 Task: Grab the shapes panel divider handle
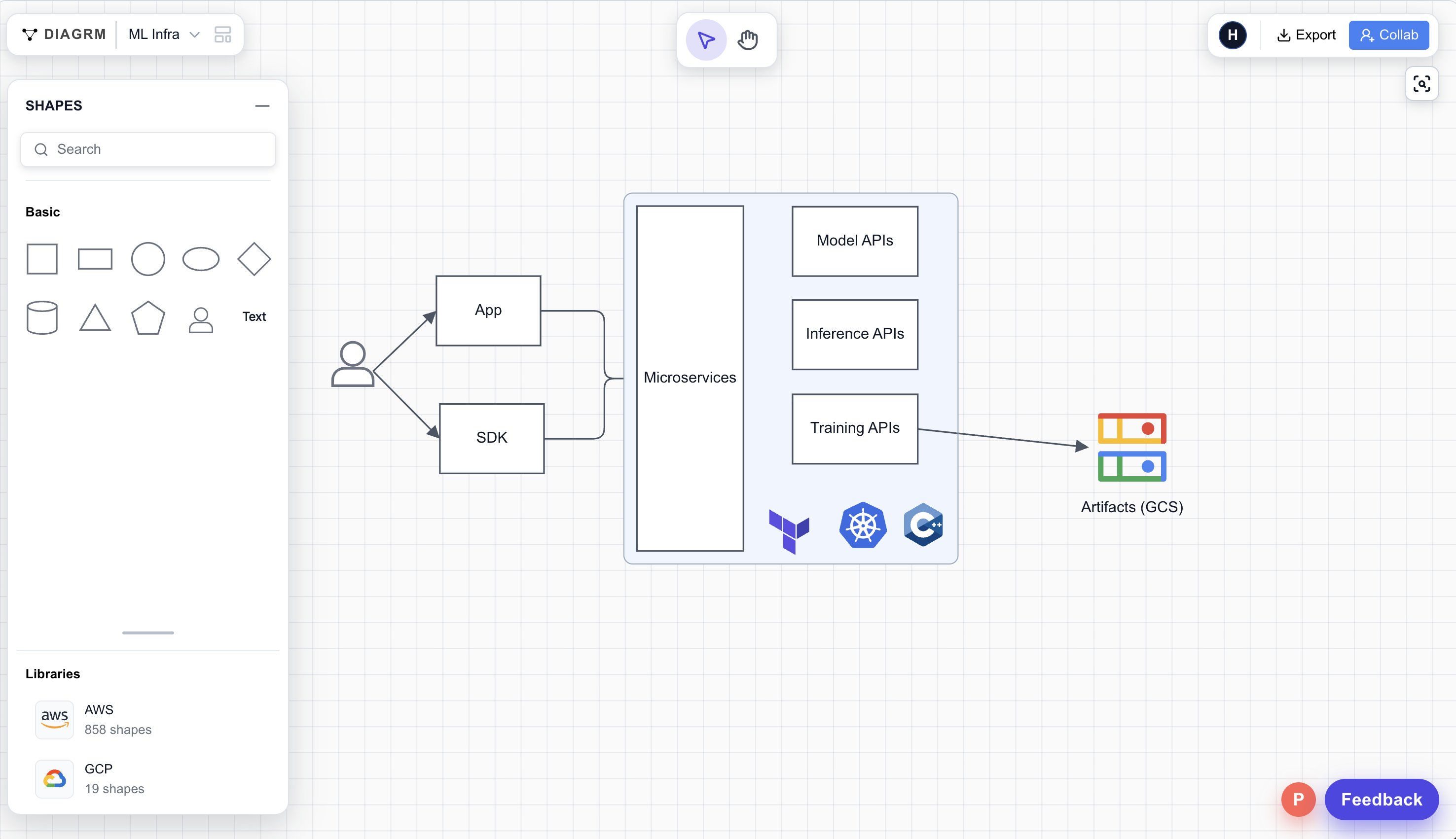[147, 633]
